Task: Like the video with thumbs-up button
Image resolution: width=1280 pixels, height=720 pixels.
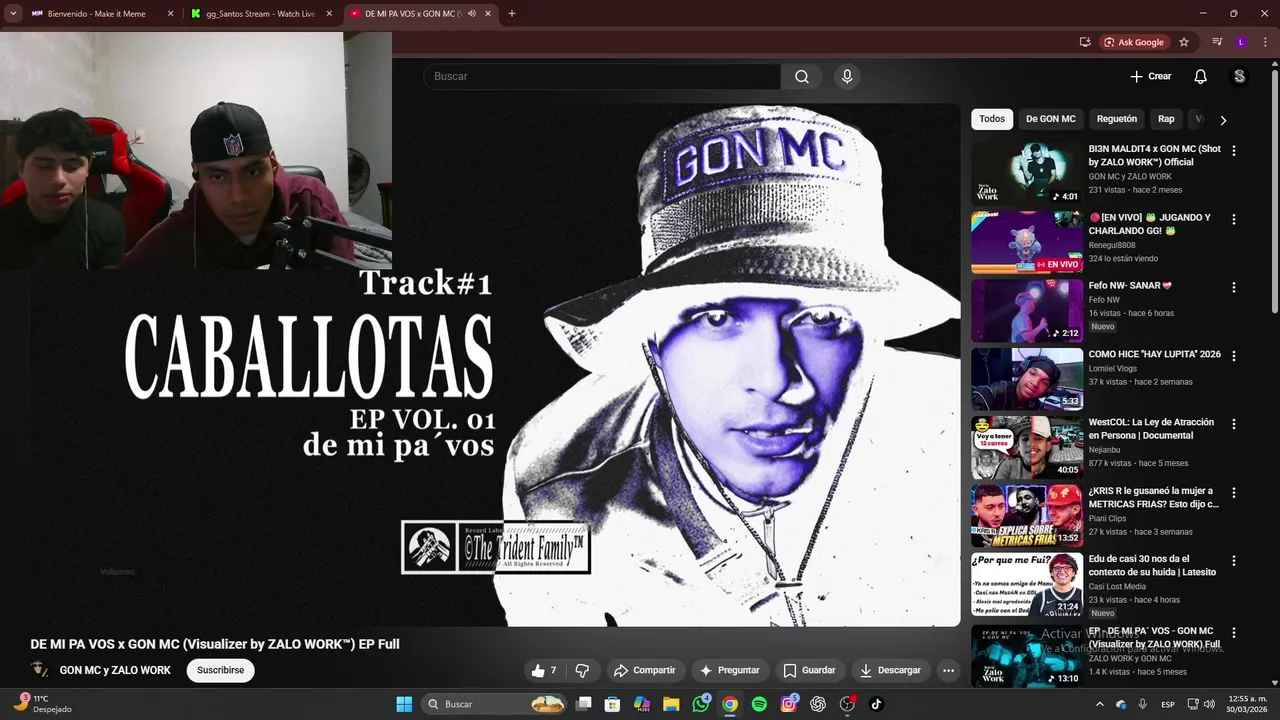Action: coord(544,670)
